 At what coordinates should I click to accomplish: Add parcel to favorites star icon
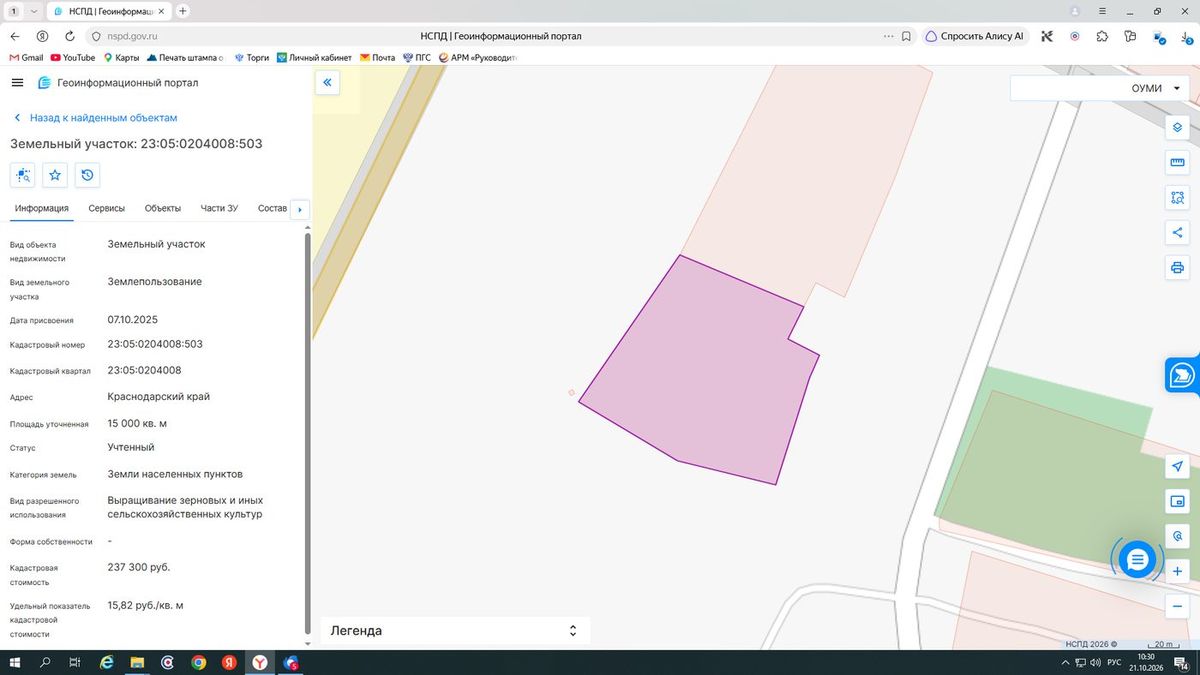[55, 175]
